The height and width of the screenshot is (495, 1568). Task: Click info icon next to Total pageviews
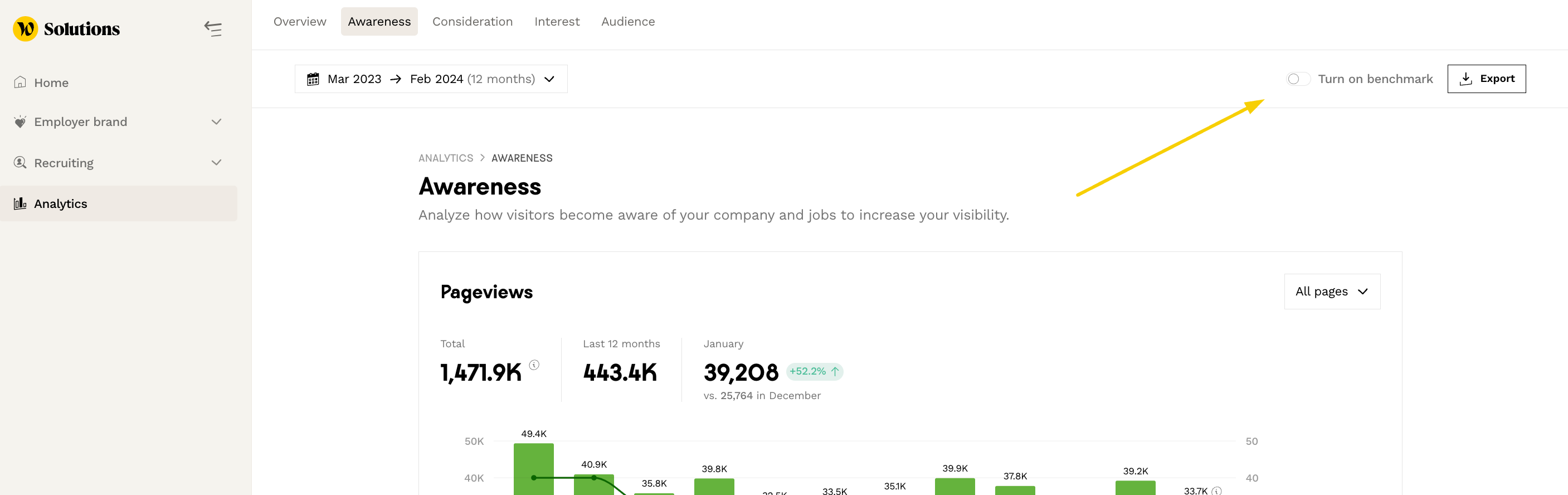pos(534,365)
